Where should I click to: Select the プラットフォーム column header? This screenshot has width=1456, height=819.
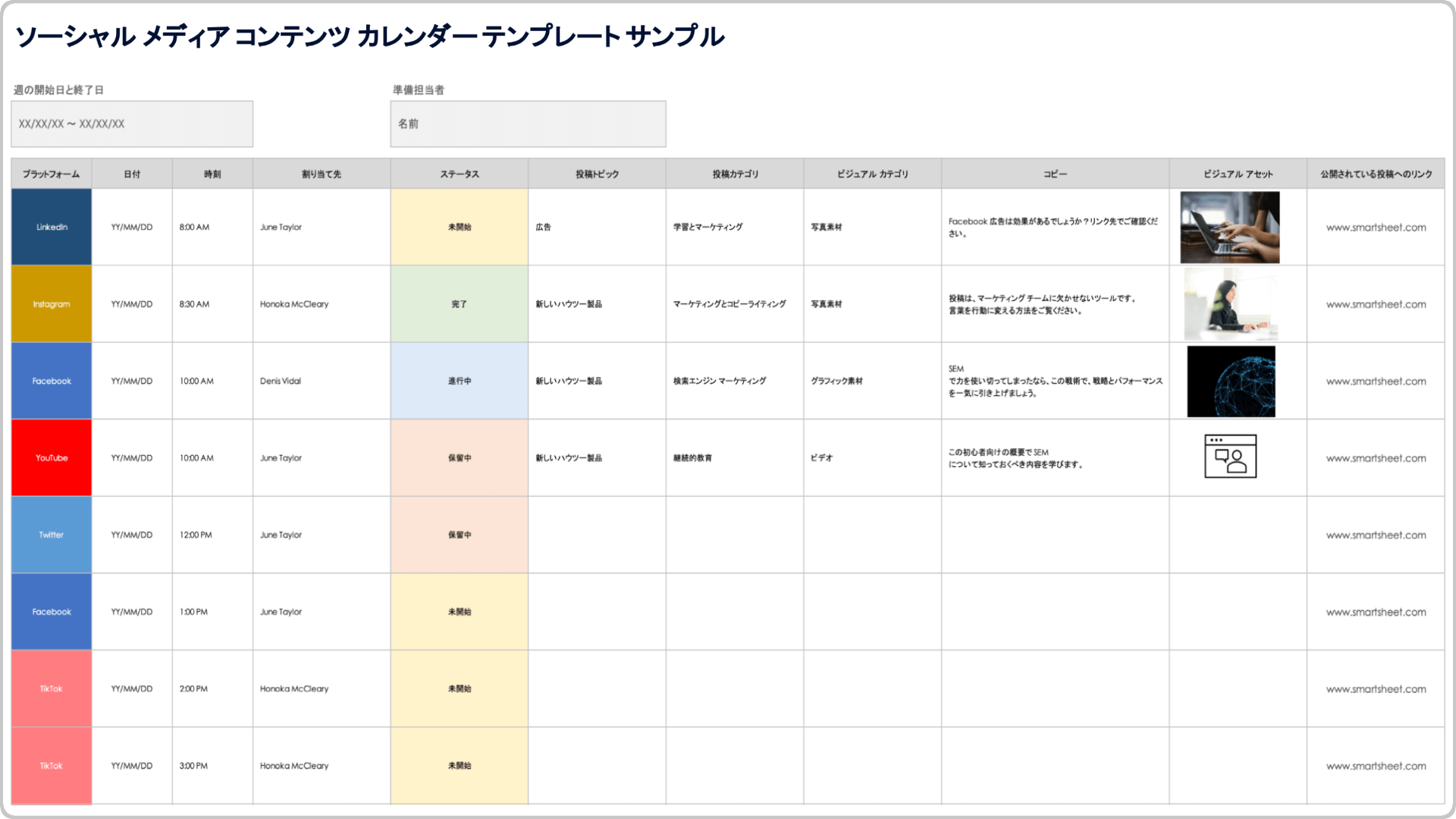(52, 174)
